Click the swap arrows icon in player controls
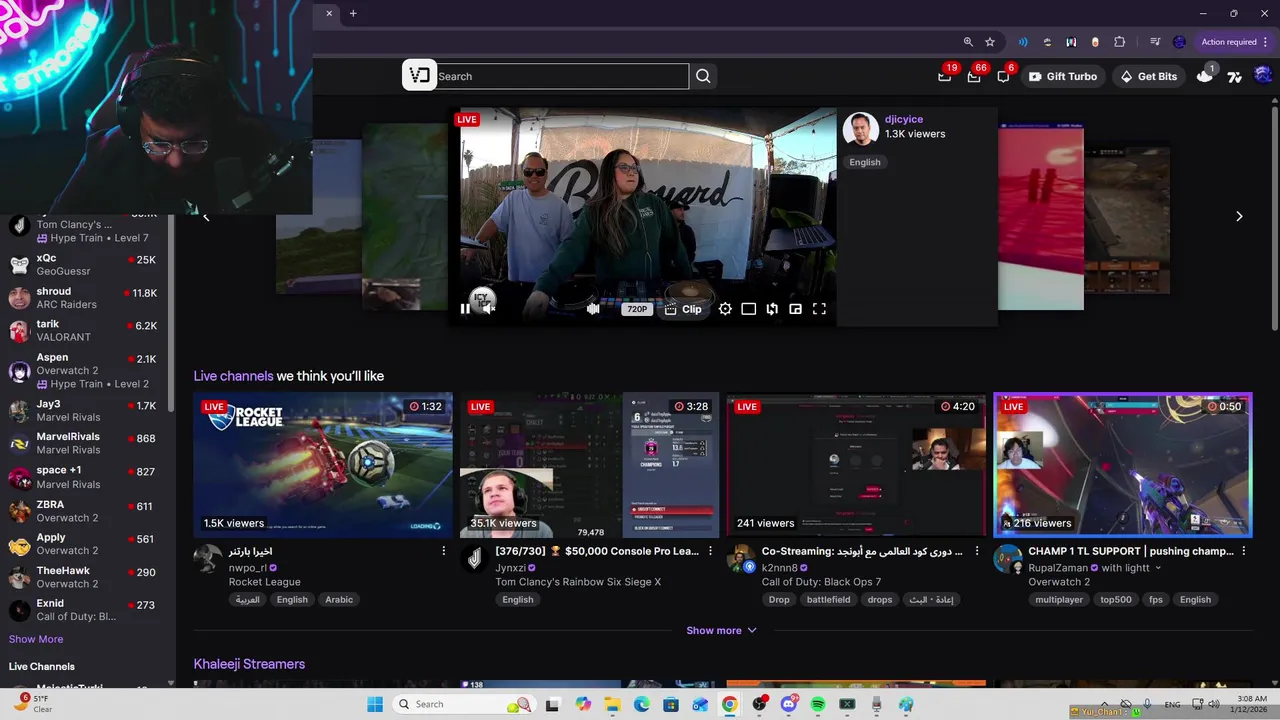Image resolution: width=1280 pixels, height=720 pixels. coord(772,309)
